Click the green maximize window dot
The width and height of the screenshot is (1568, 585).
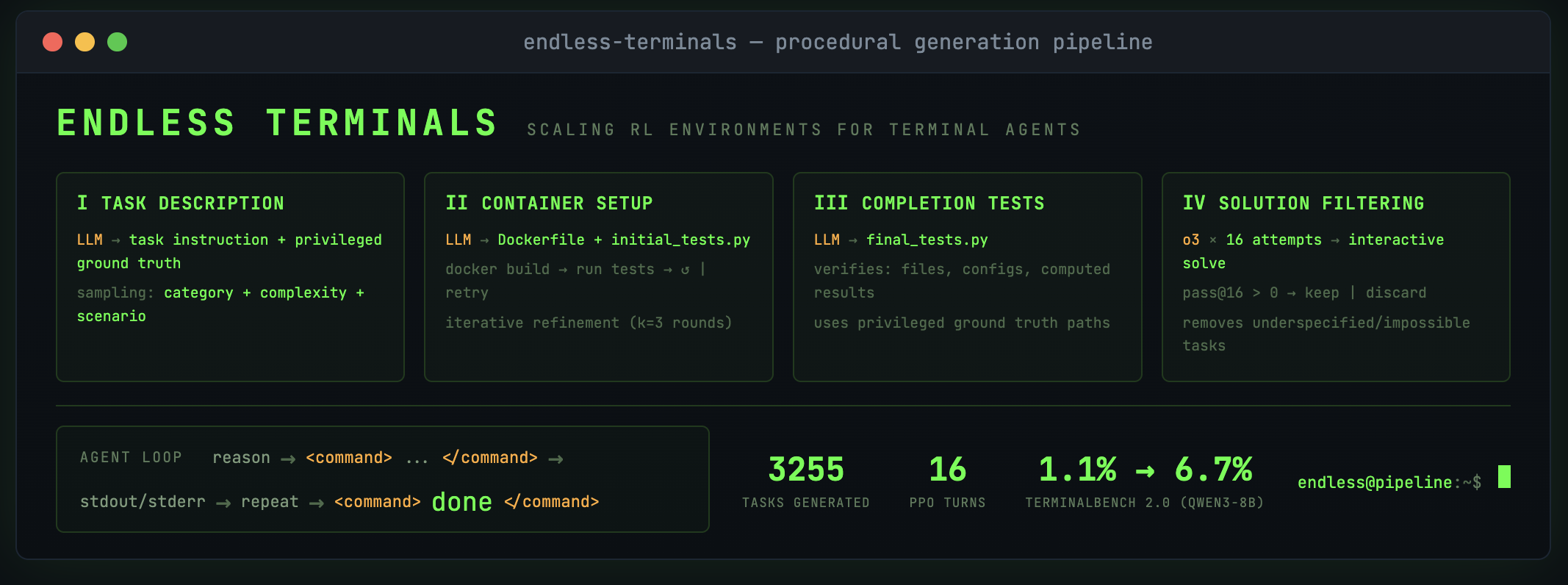118,42
